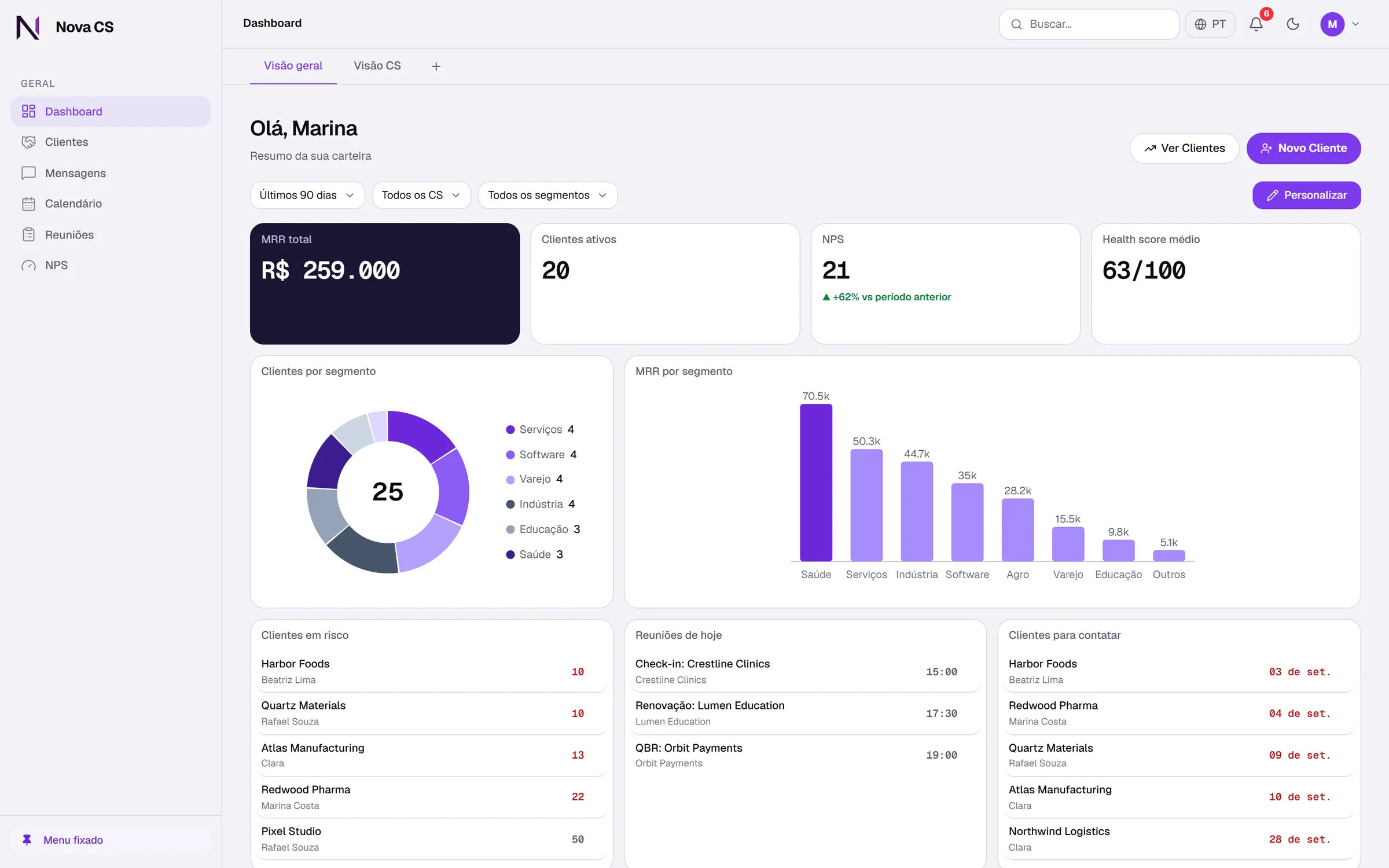The height and width of the screenshot is (868, 1389).
Task: Open NPS page from the sidebar
Action: 111,266
